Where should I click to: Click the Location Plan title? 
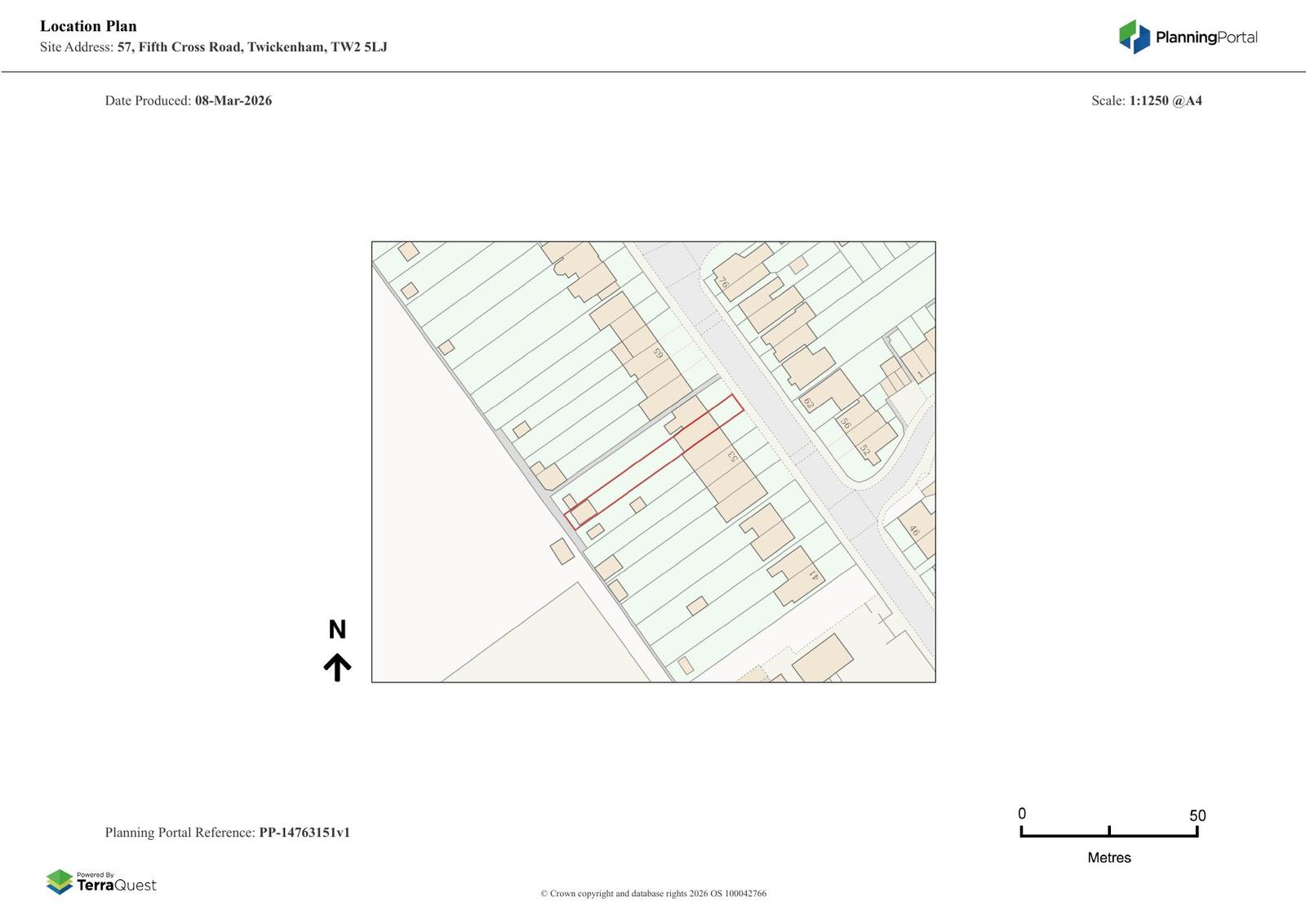pyautogui.click(x=88, y=26)
